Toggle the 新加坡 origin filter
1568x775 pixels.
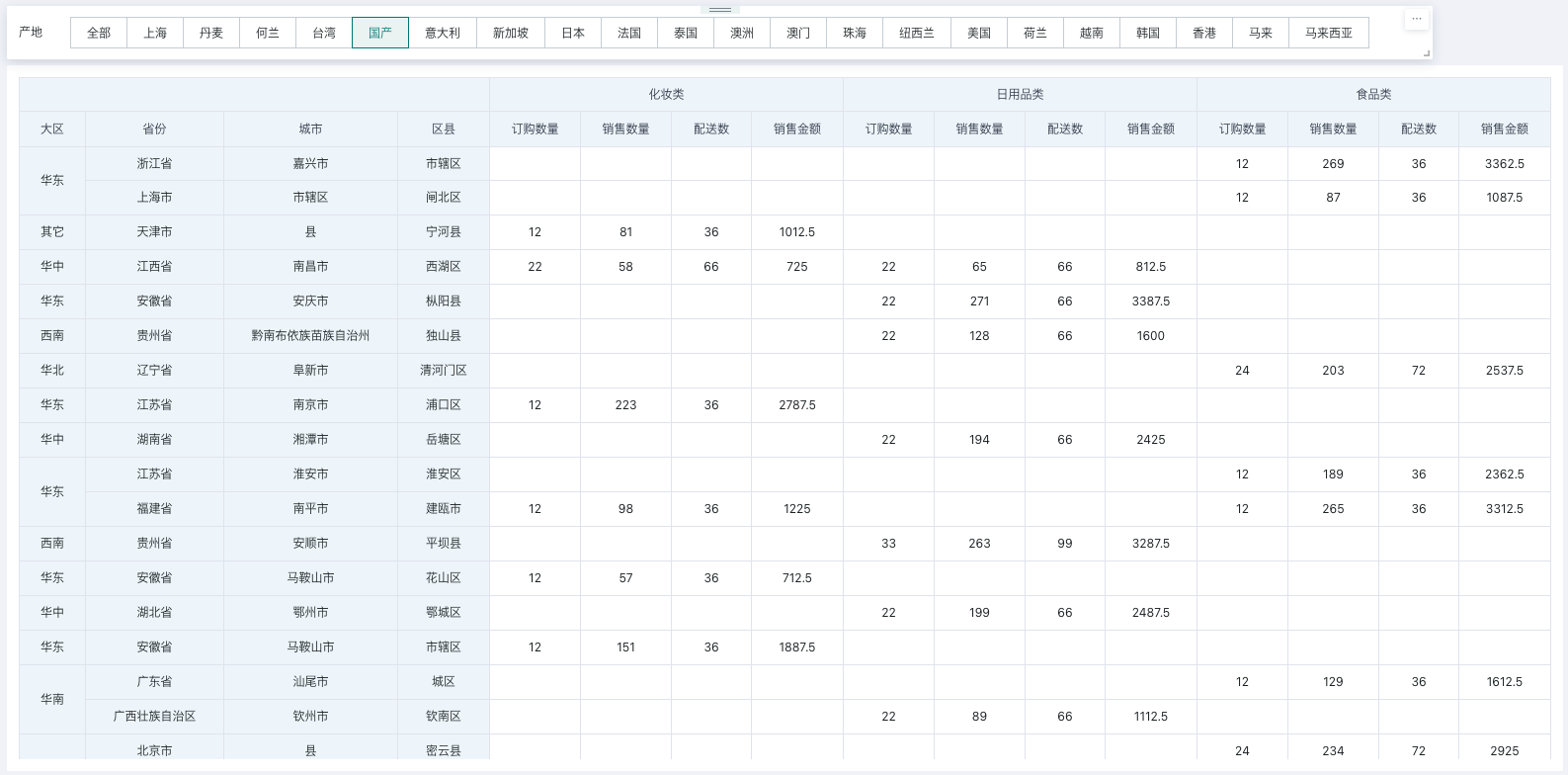pos(511,33)
